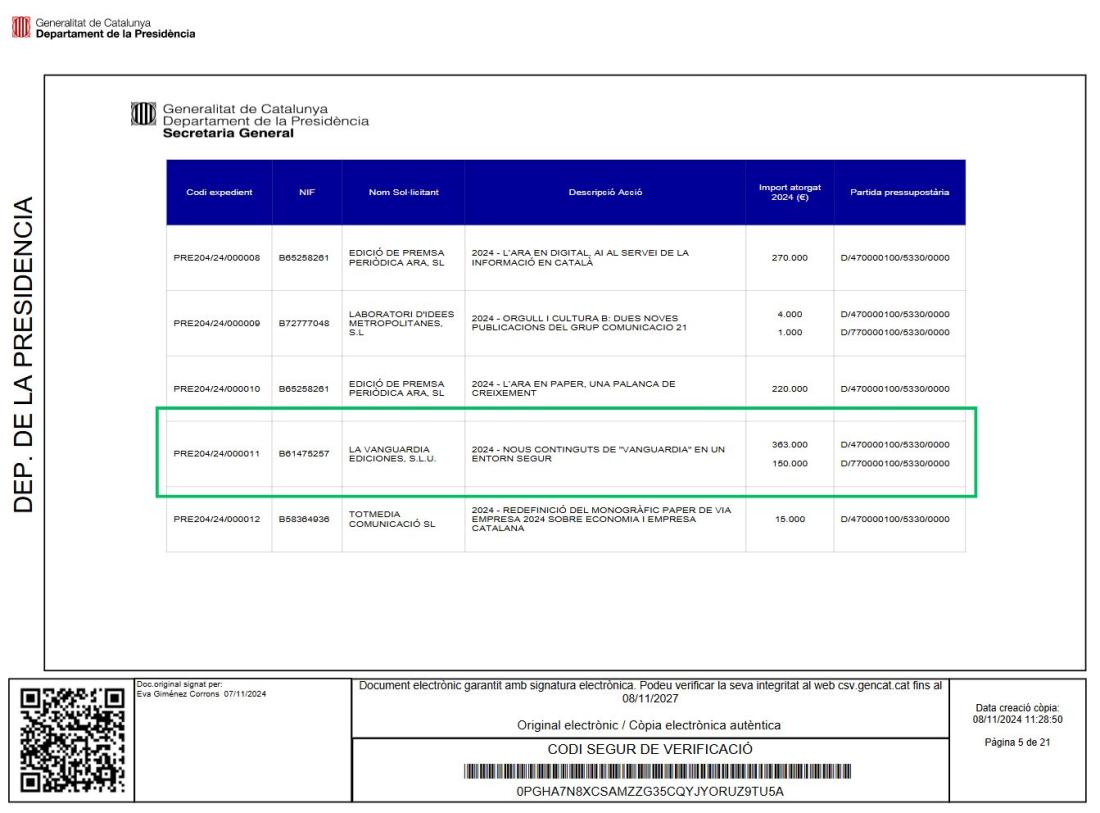Select the 'Codi expedient' column header

[x=219, y=192]
